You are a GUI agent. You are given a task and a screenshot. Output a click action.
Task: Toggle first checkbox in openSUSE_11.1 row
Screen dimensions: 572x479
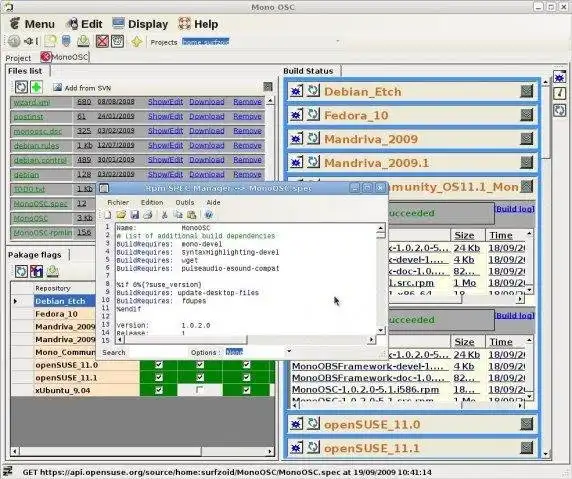click(159, 378)
